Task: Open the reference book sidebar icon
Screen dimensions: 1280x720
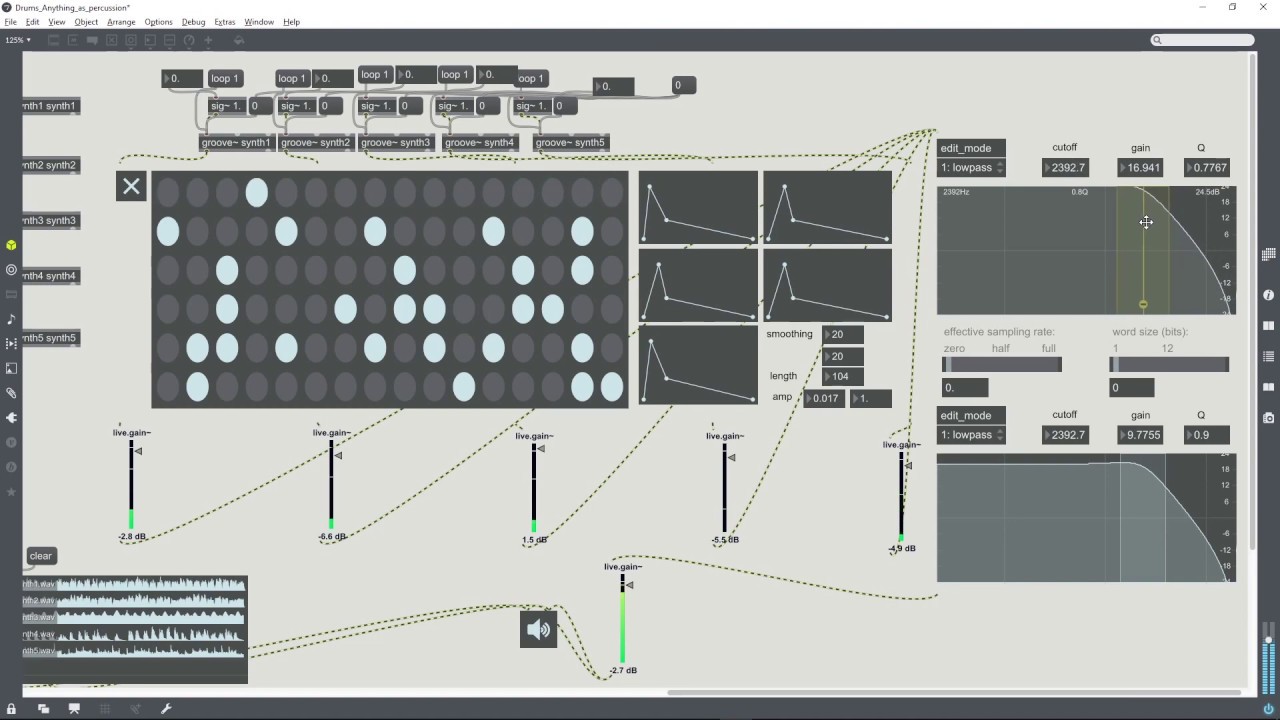Action: click(1268, 325)
